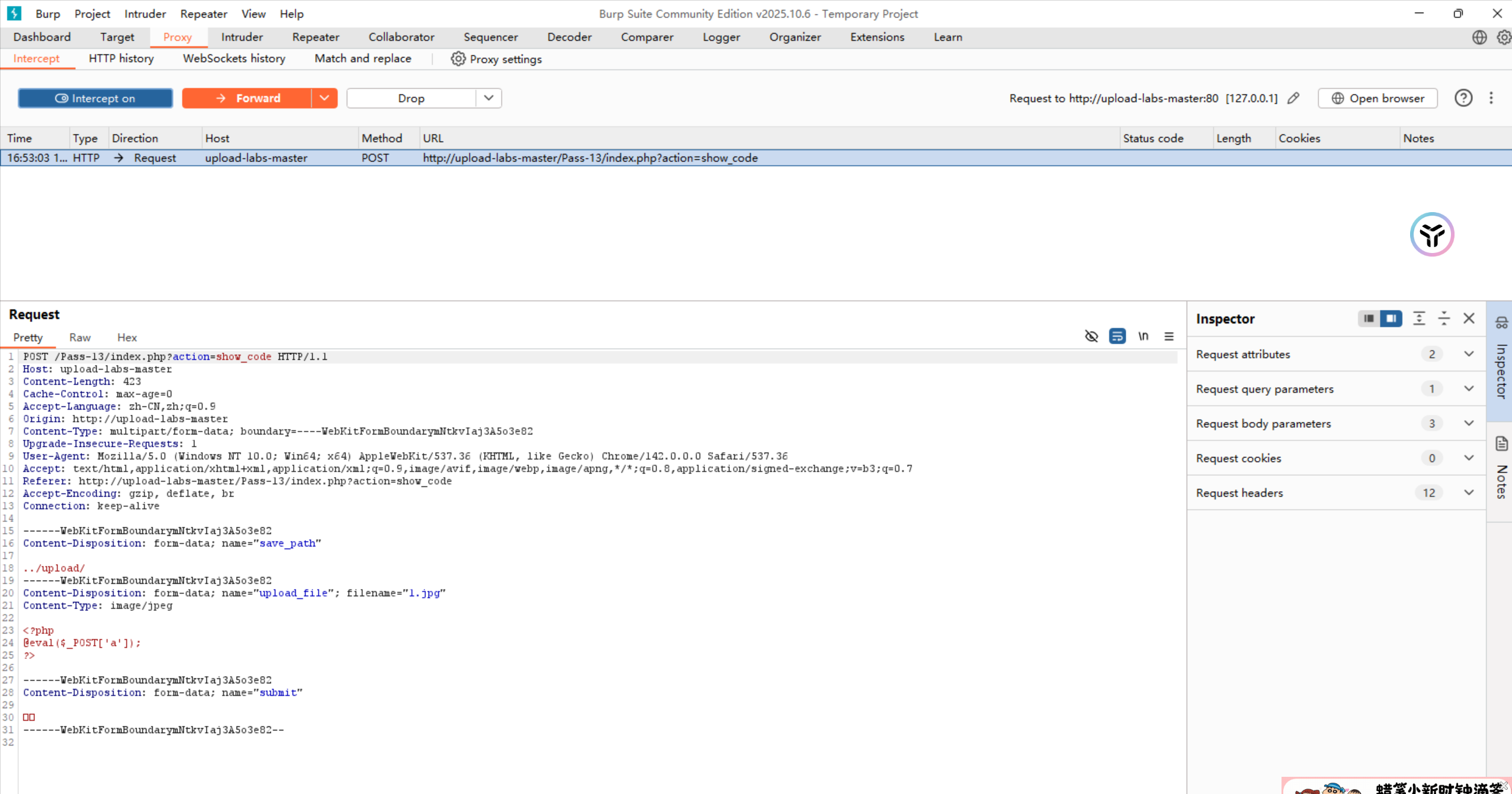This screenshot has width=1512, height=794.
Task: Open the help question mark icon
Action: (1463, 98)
